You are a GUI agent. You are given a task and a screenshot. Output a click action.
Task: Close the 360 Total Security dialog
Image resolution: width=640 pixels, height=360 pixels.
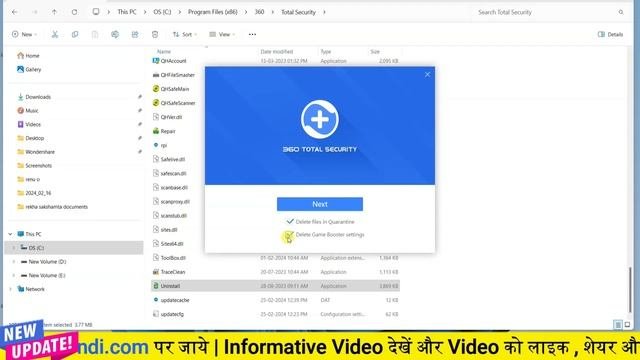point(427,74)
